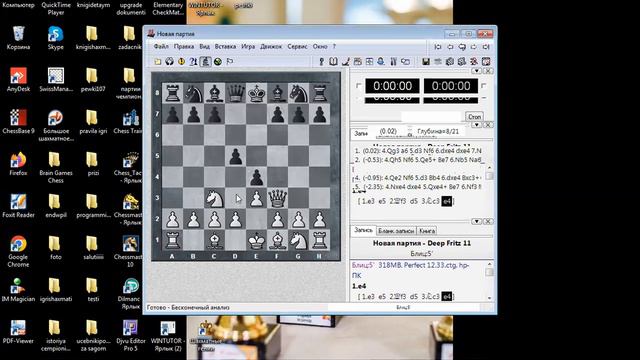Jump to game start navigation arrow
The height and width of the screenshot is (360, 640).
(x=438, y=47)
